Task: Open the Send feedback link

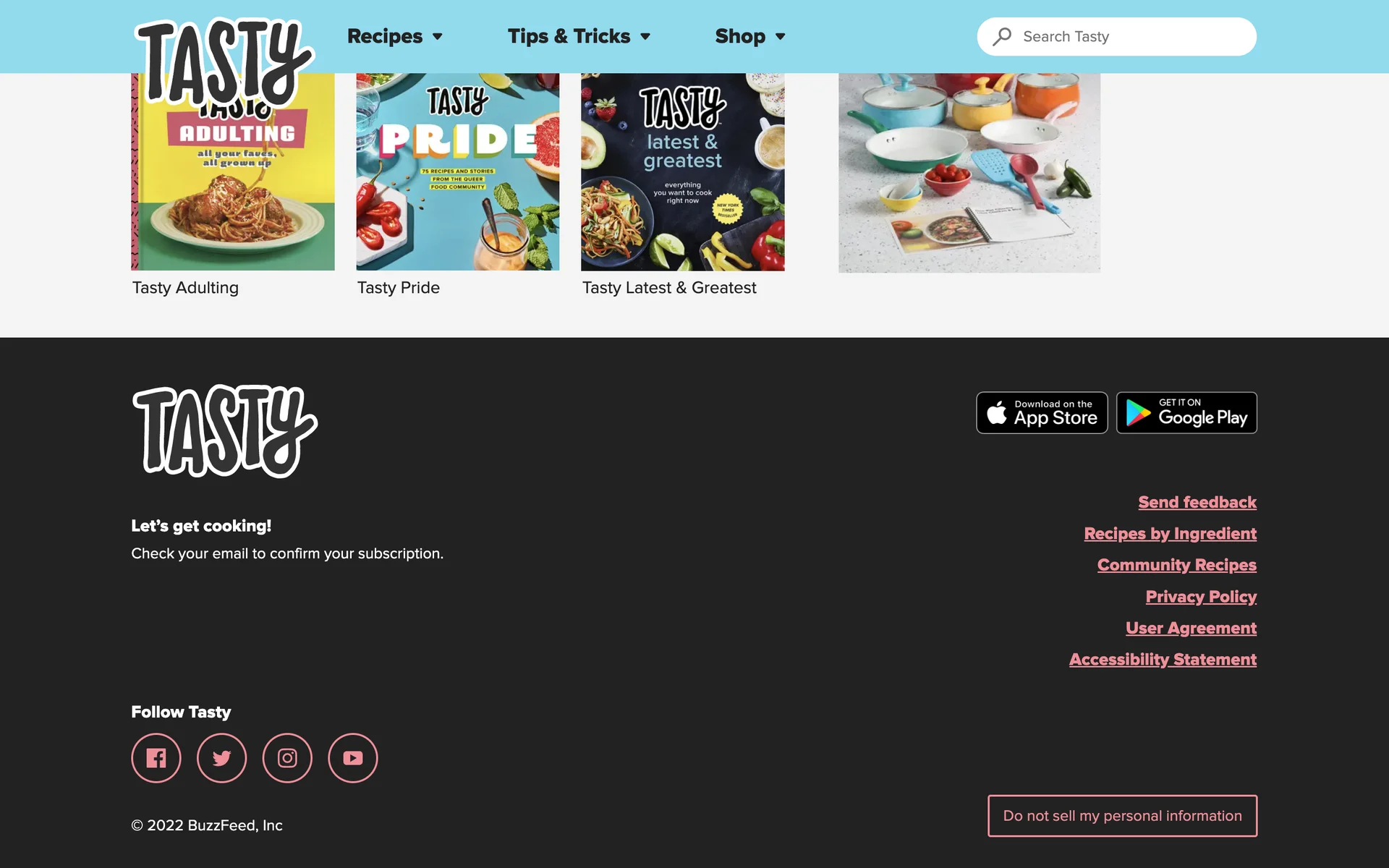Action: 1197,502
